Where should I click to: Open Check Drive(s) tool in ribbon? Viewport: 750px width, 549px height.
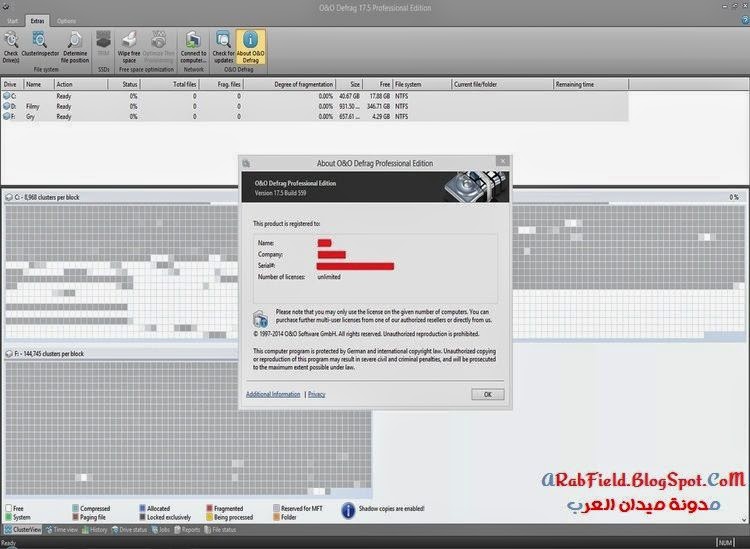click(x=11, y=47)
